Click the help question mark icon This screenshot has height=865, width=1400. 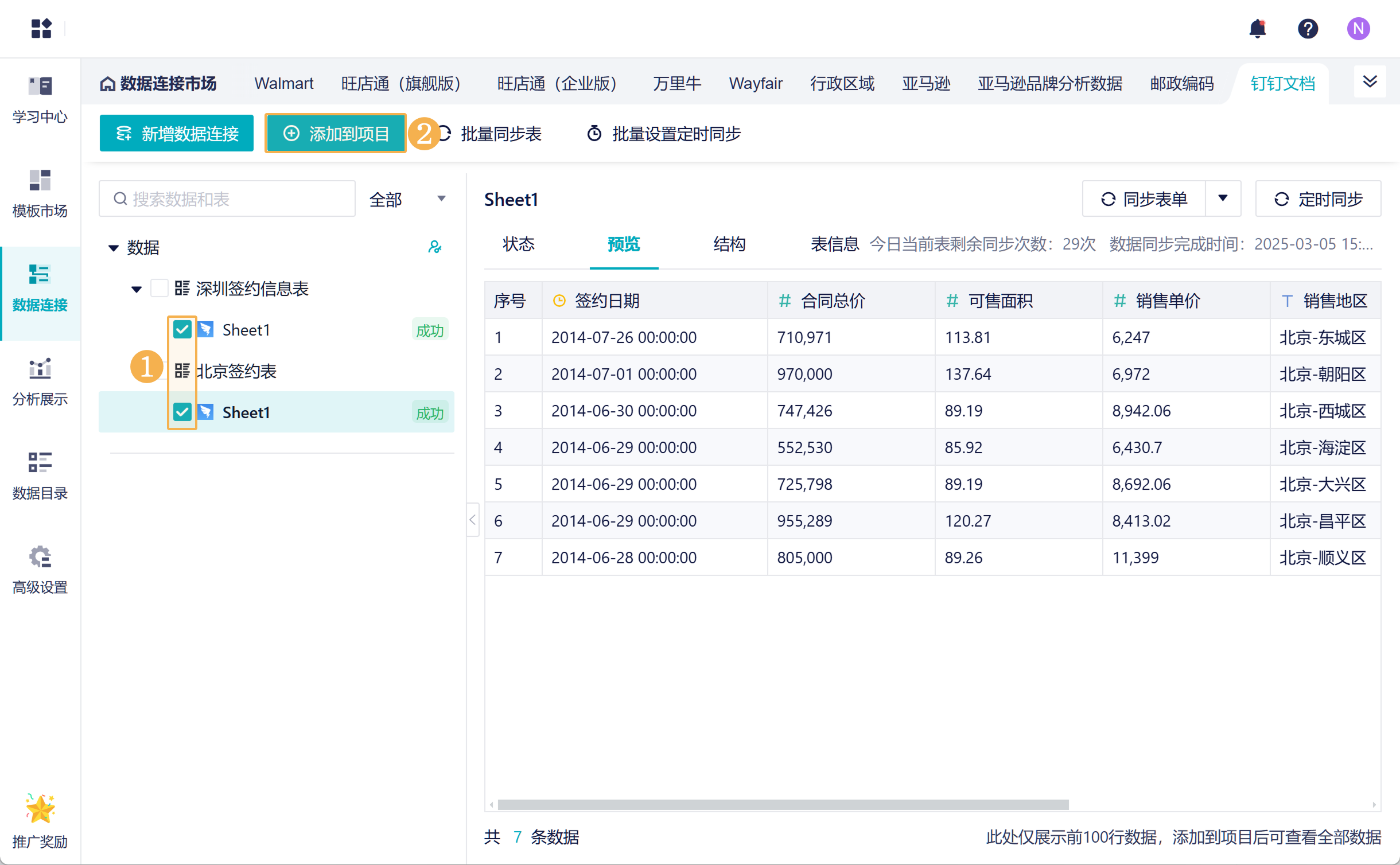1308,28
